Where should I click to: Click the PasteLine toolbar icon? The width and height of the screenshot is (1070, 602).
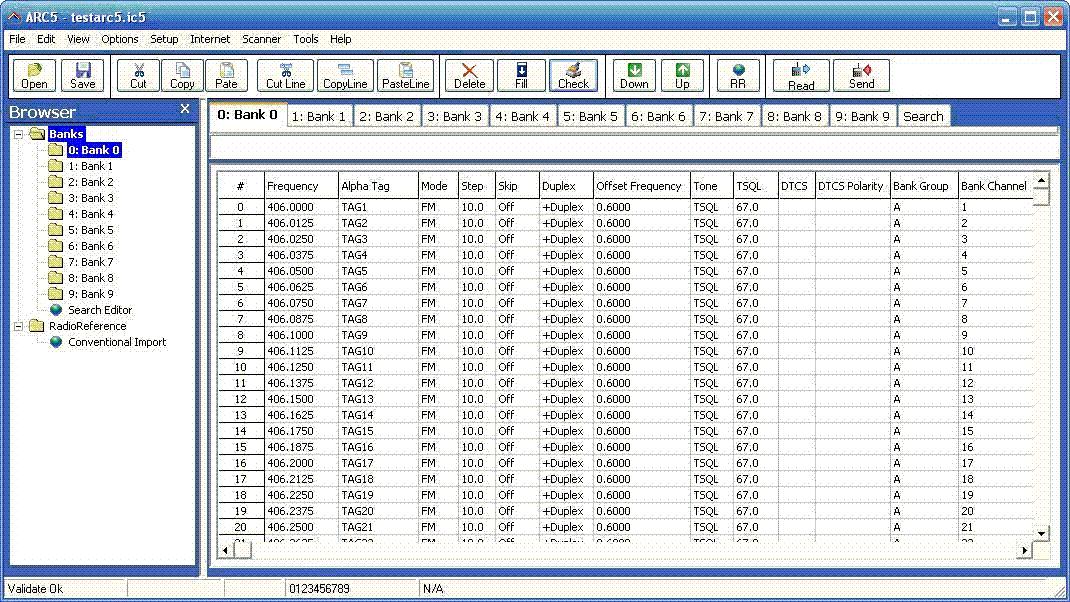405,75
